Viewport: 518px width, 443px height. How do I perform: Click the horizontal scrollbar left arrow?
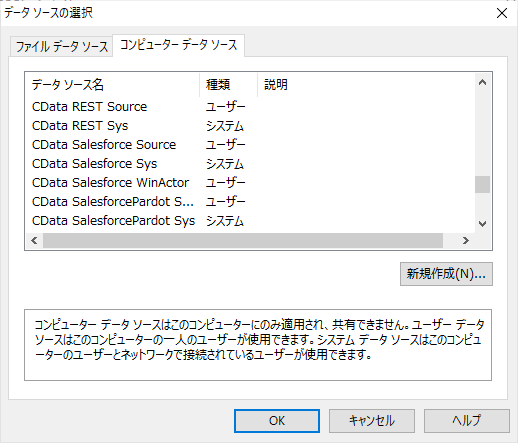tap(34, 240)
